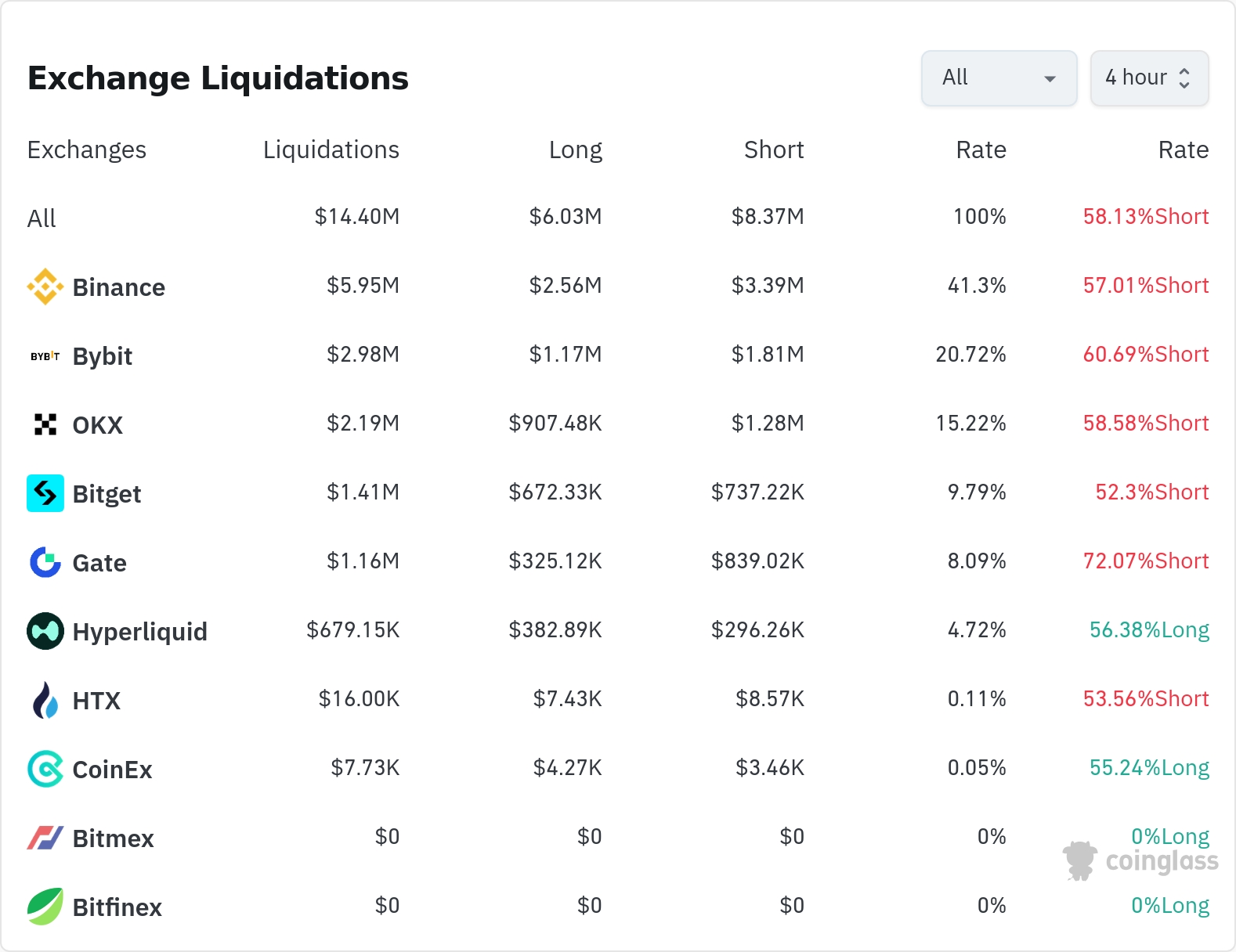Click the Bybit logo icon
The height and width of the screenshot is (952, 1236).
[x=45, y=356]
